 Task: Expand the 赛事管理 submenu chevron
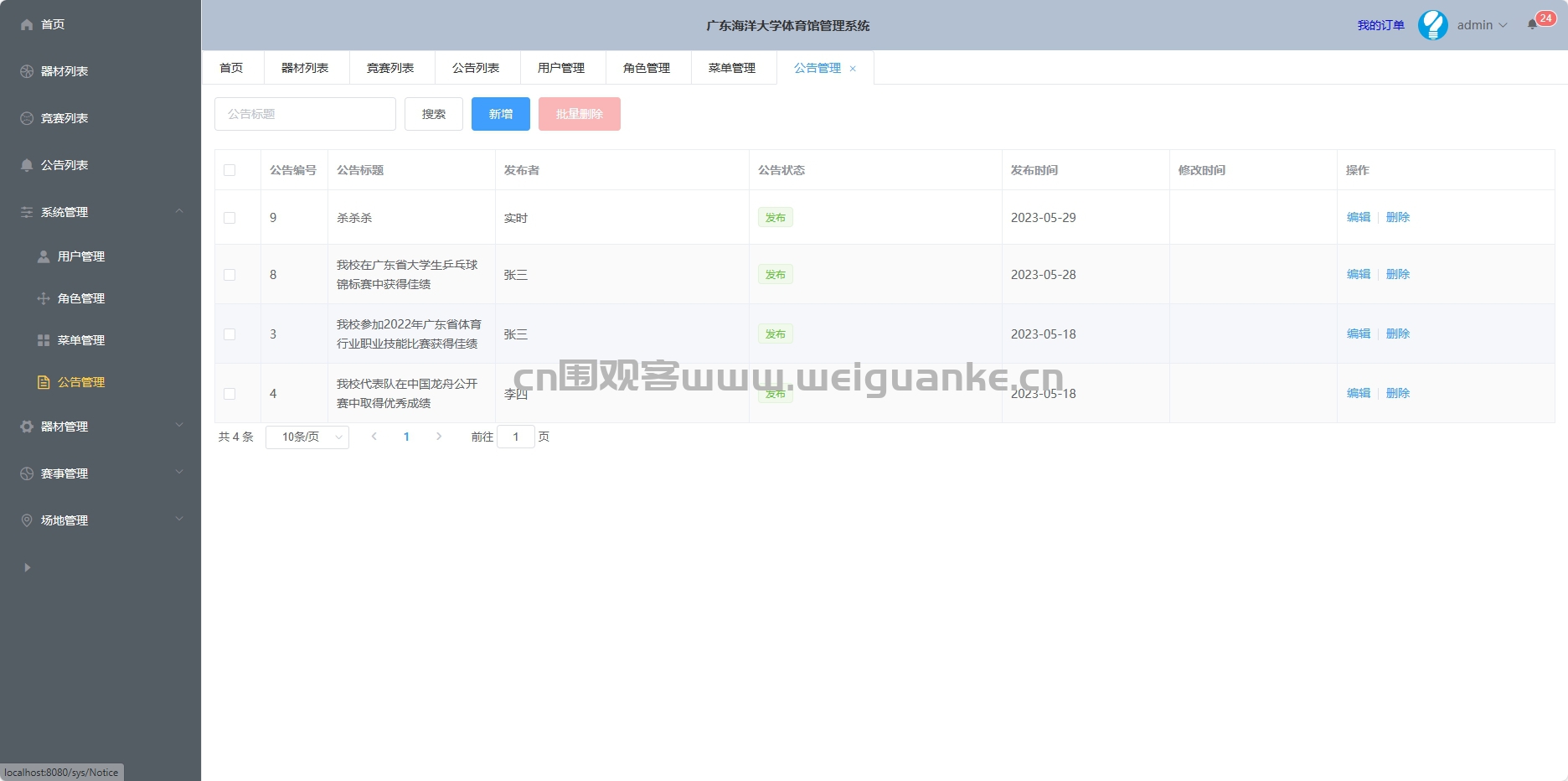click(178, 473)
